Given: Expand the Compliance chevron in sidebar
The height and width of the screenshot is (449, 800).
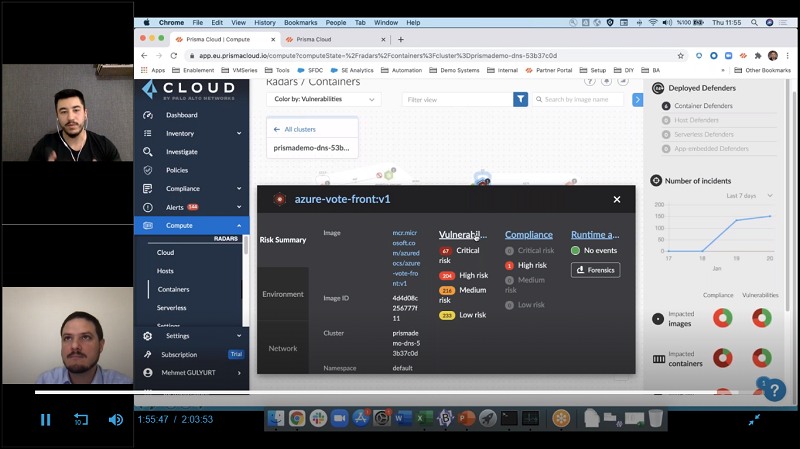Looking at the screenshot, I should click(x=239, y=188).
